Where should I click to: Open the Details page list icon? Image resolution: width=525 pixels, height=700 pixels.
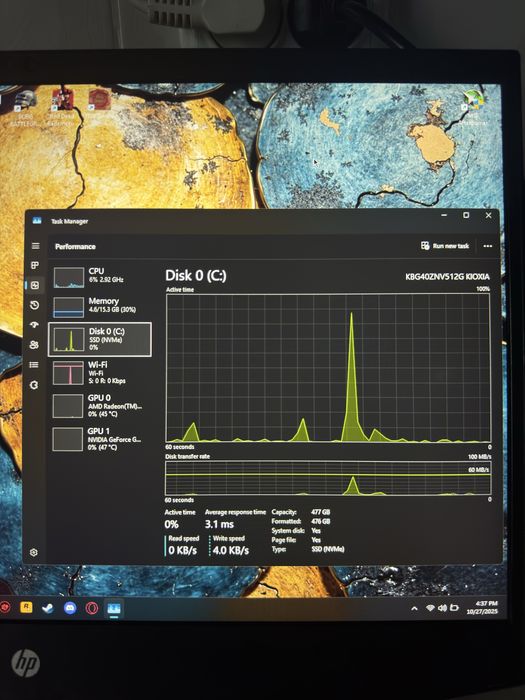click(34, 365)
